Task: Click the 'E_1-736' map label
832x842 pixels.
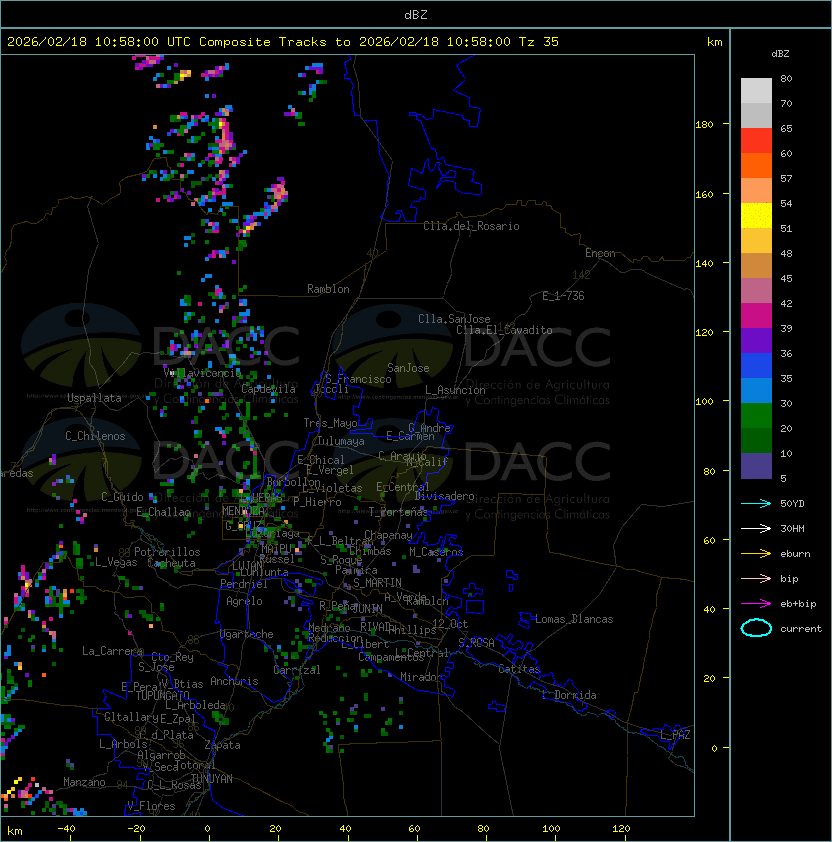Action: coord(563,296)
